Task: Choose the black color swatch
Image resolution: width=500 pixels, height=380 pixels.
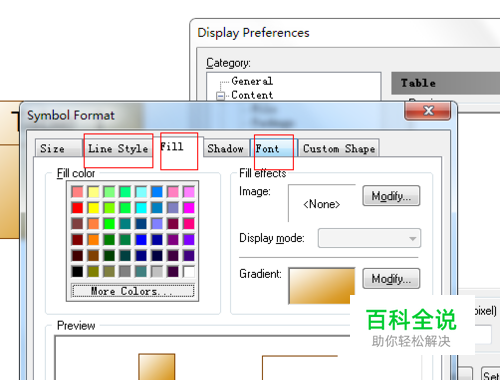Action: pos(77,271)
